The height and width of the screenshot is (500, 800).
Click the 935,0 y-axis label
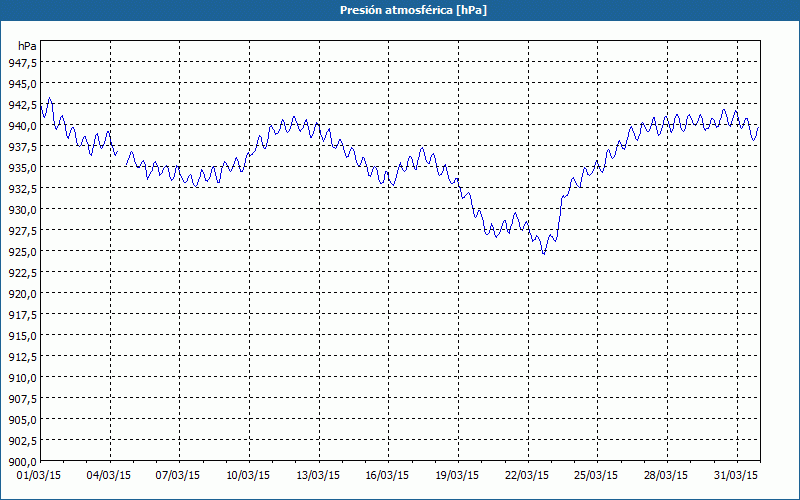coord(22,167)
